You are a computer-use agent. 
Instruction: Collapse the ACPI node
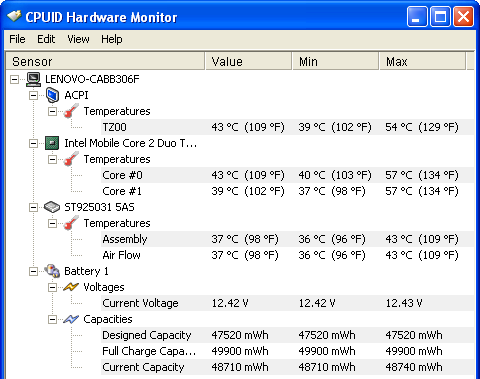[x=33, y=95]
